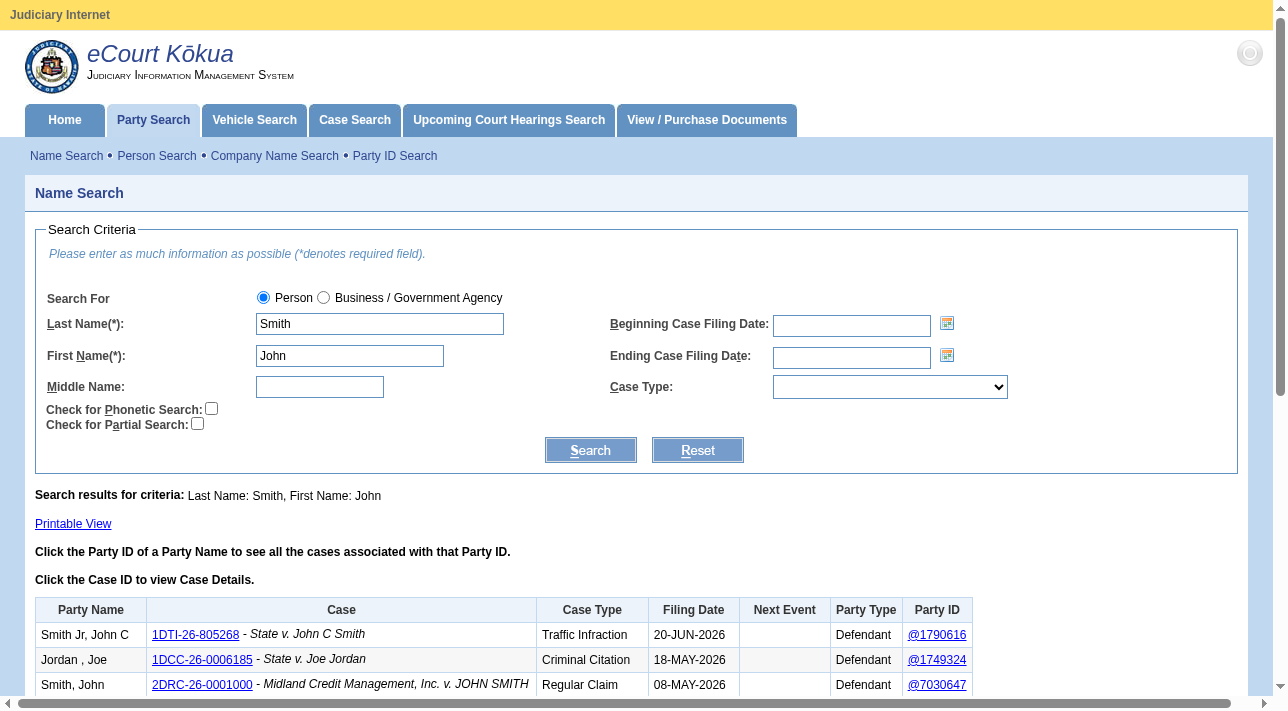This screenshot has width=1288, height=711.
Task: Enable Check for Partial Search
Action: click(198, 424)
